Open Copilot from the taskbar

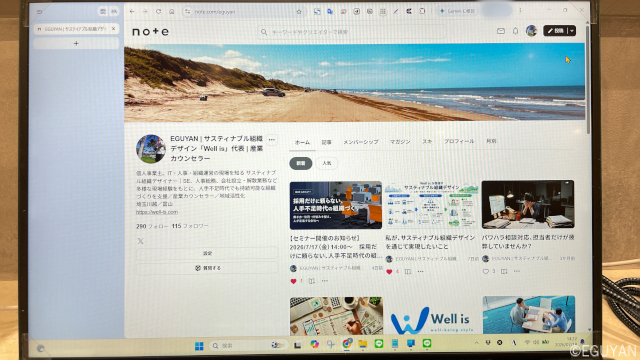314,344
